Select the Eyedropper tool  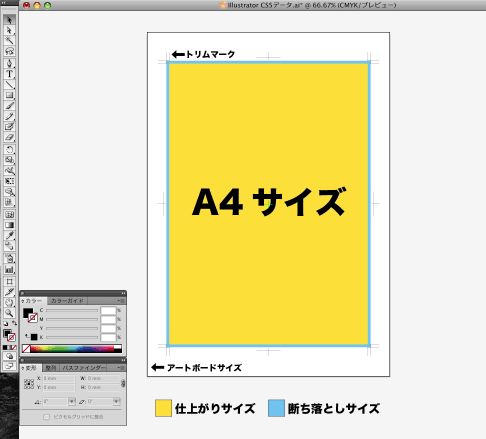[x=9, y=236]
